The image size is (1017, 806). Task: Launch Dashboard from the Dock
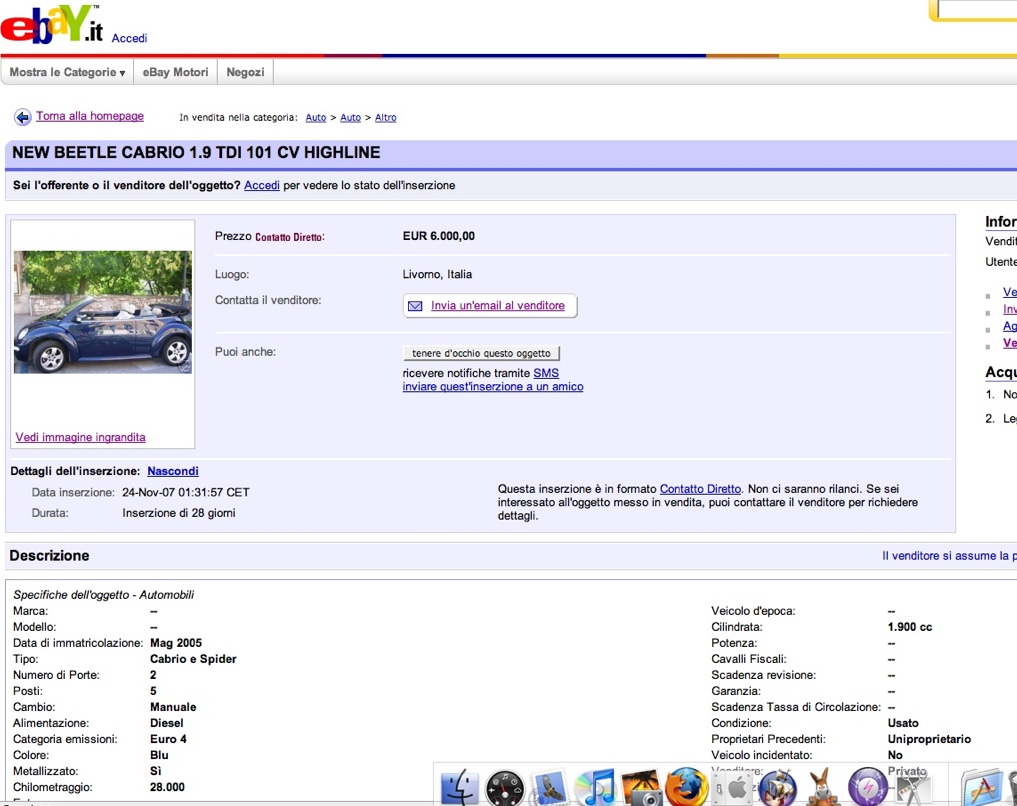505,787
